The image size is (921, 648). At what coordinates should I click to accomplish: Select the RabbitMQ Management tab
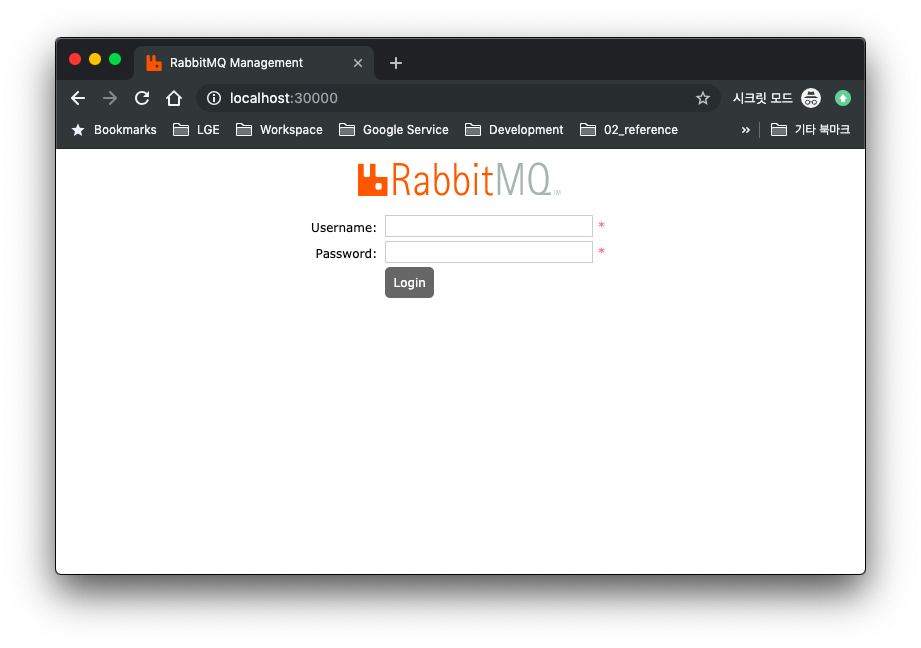coord(254,63)
